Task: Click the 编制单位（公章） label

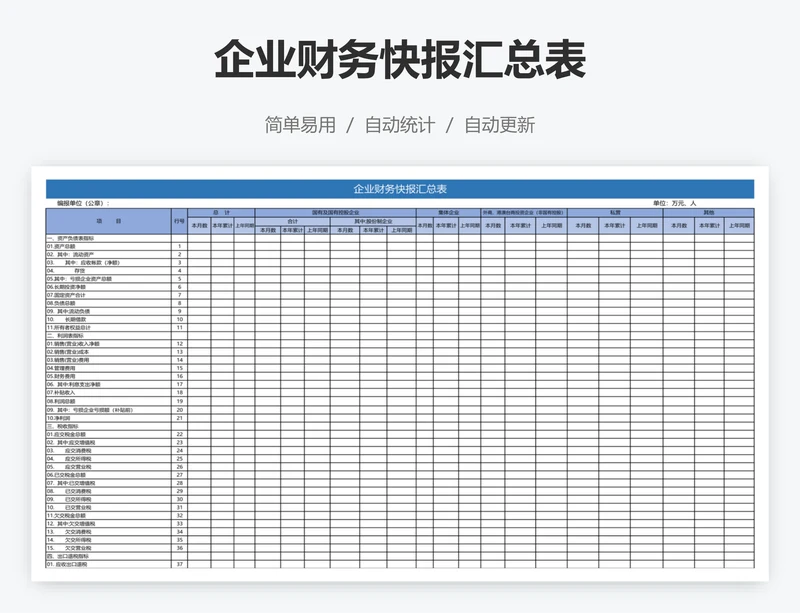Action: [x=83, y=203]
